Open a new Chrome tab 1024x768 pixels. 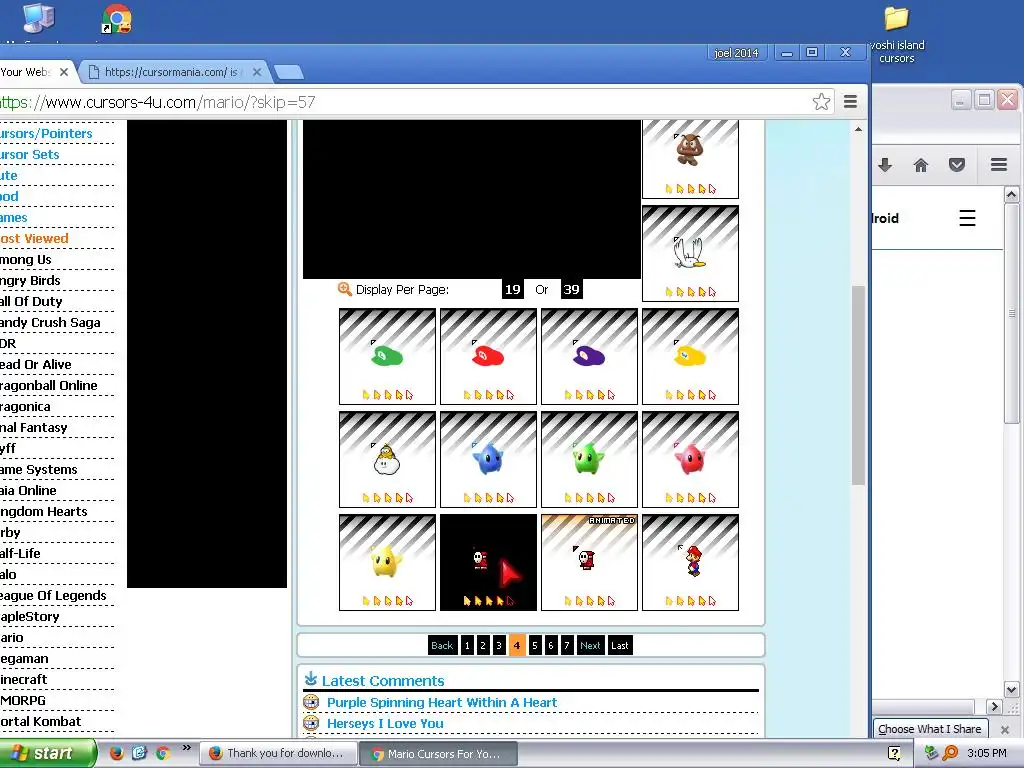point(288,72)
